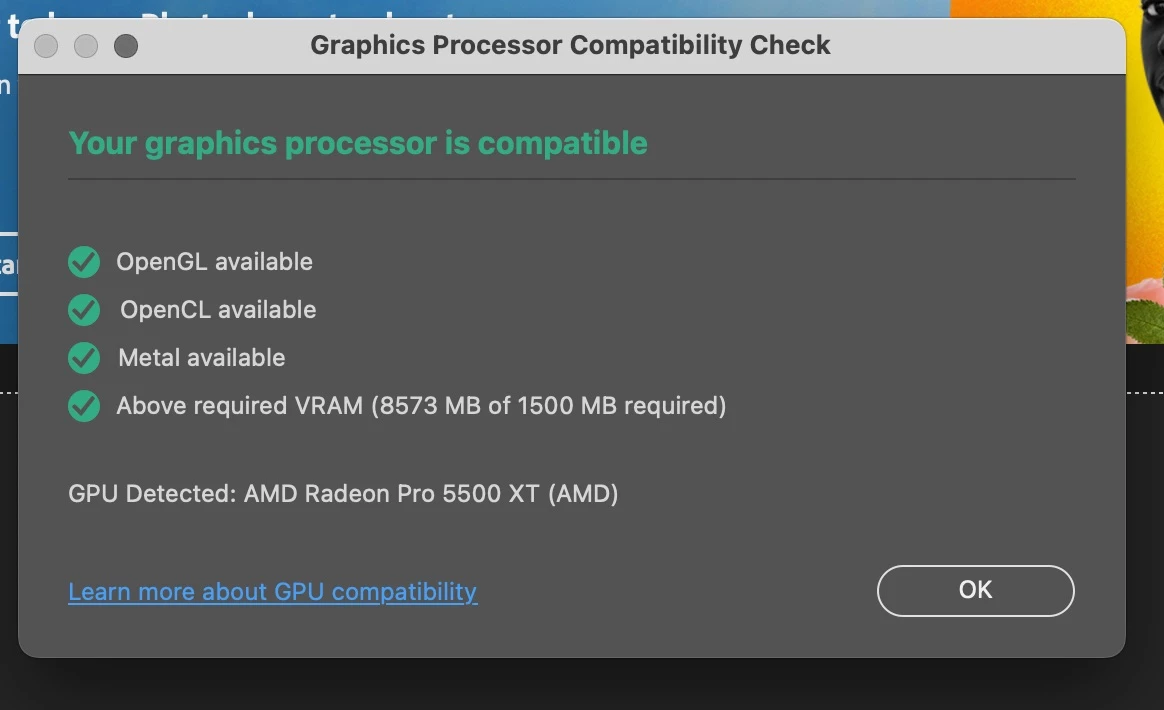Image resolution: width=1164 pixels, height=710 pixels.
Task: Select the OpenGL available text label
Action: [x=214, y=262]
